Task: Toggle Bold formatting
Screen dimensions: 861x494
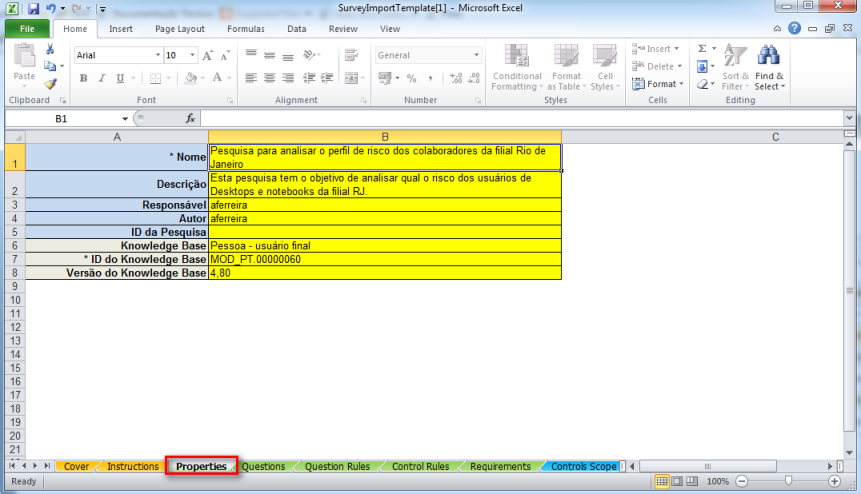Action: [x=83, y=78]
